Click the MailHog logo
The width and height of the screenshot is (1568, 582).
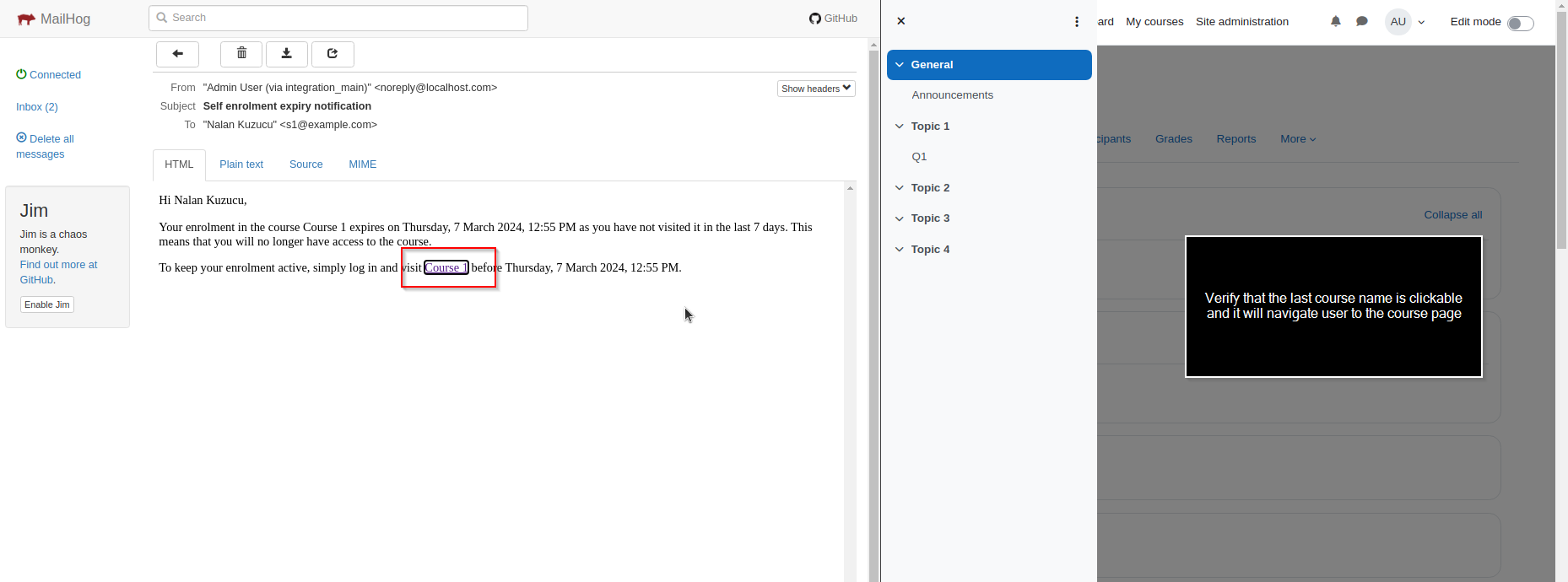54,19
